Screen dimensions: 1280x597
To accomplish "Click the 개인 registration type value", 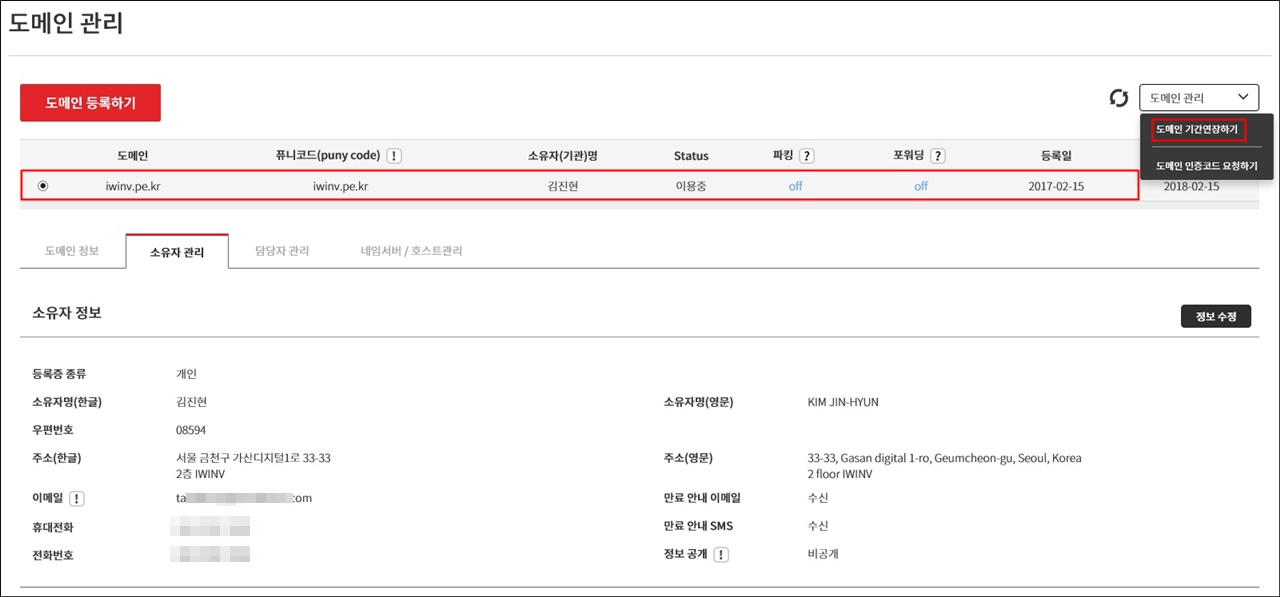I will 186,374.
